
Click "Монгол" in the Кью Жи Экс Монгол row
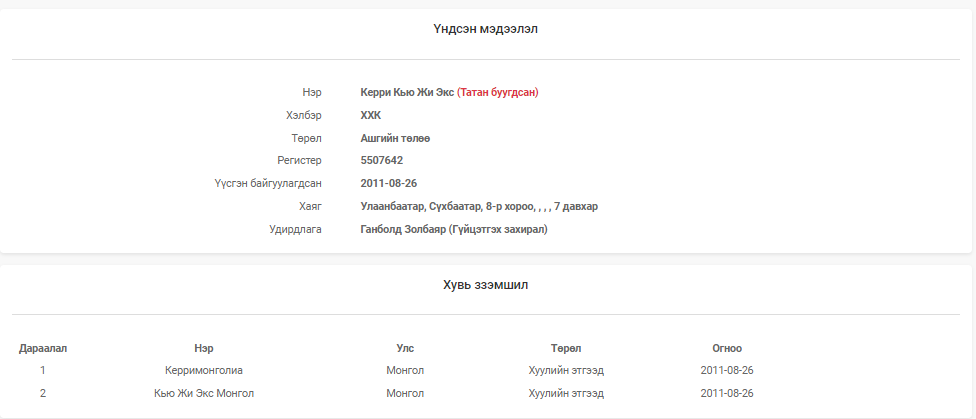405,393
